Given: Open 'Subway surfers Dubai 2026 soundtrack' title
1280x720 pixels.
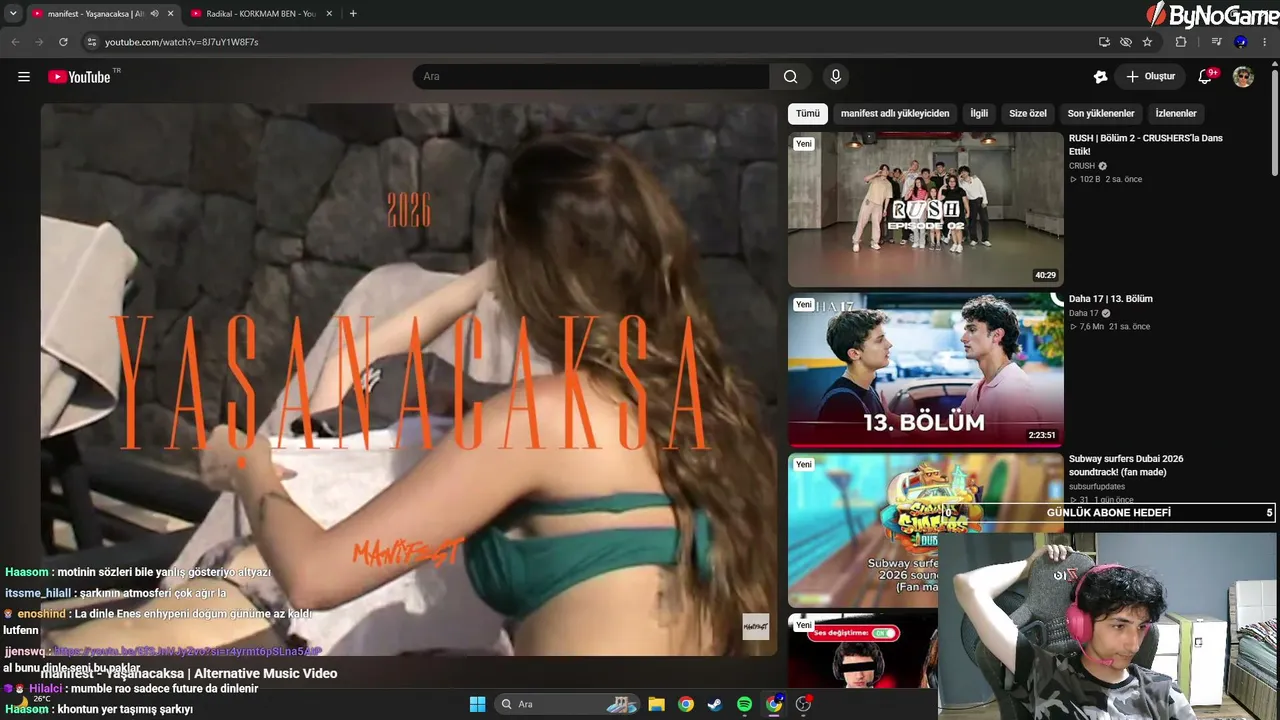Looking at the screenshot, I should (1126, 465).
